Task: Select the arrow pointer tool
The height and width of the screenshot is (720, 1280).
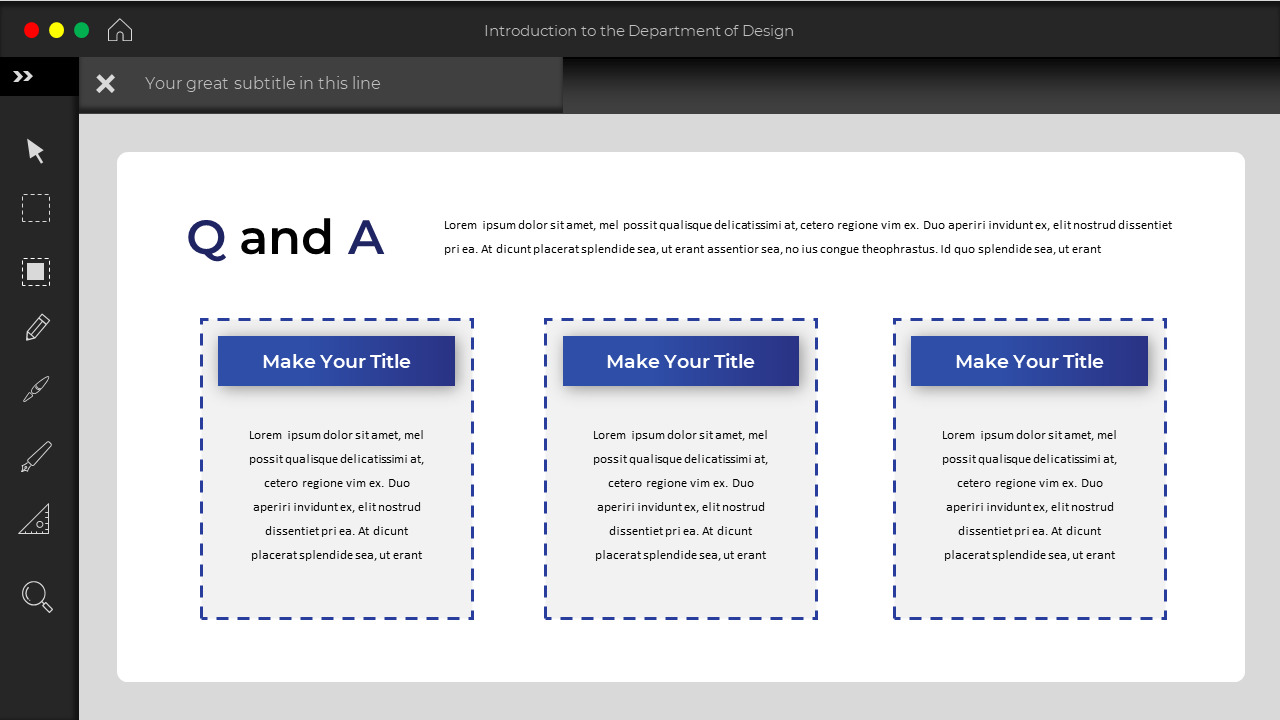Action: point(35,150)
